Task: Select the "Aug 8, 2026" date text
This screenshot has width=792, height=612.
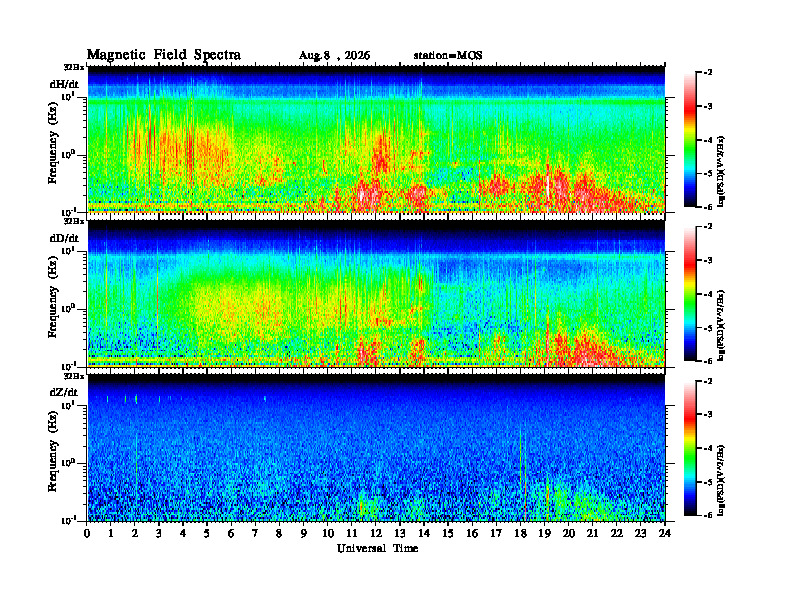Action: tap(334, 56)
